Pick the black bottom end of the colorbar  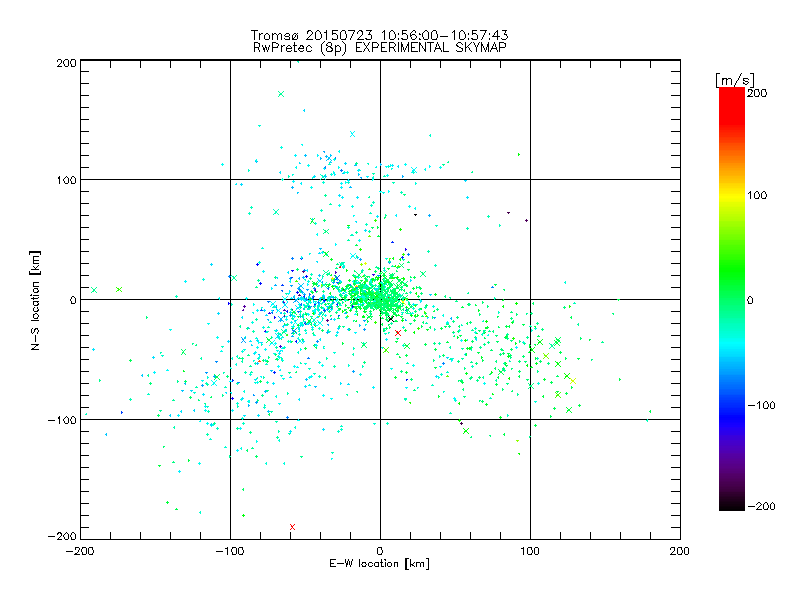pos(732,503)
